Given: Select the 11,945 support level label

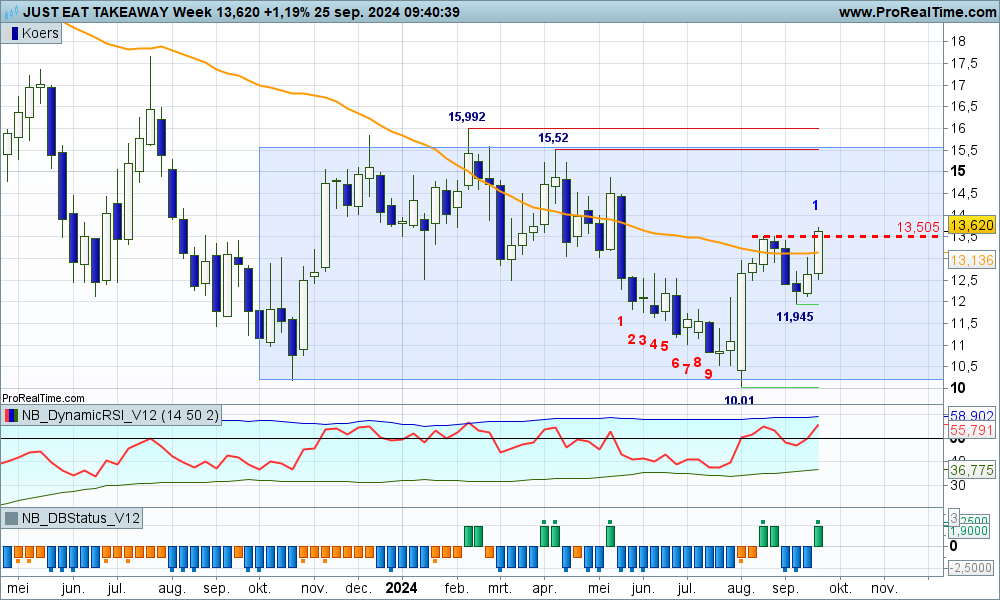Looking at the screenshot, I should (795, 316).
